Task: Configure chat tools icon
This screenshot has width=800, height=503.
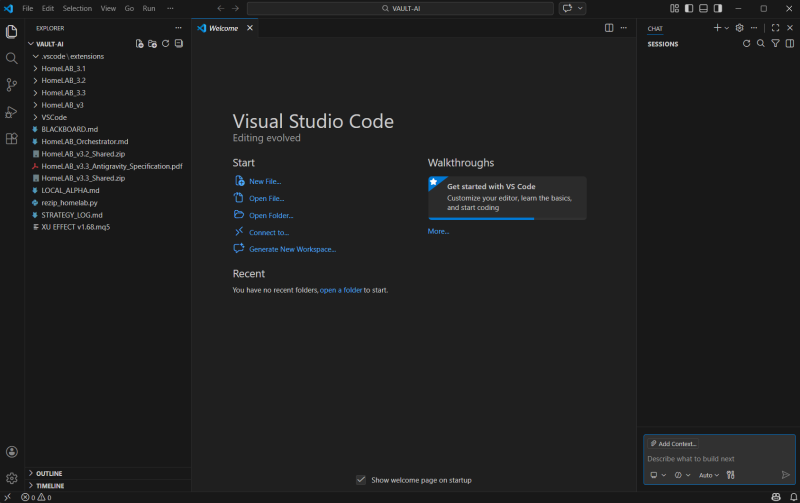Action: (731, 475)
